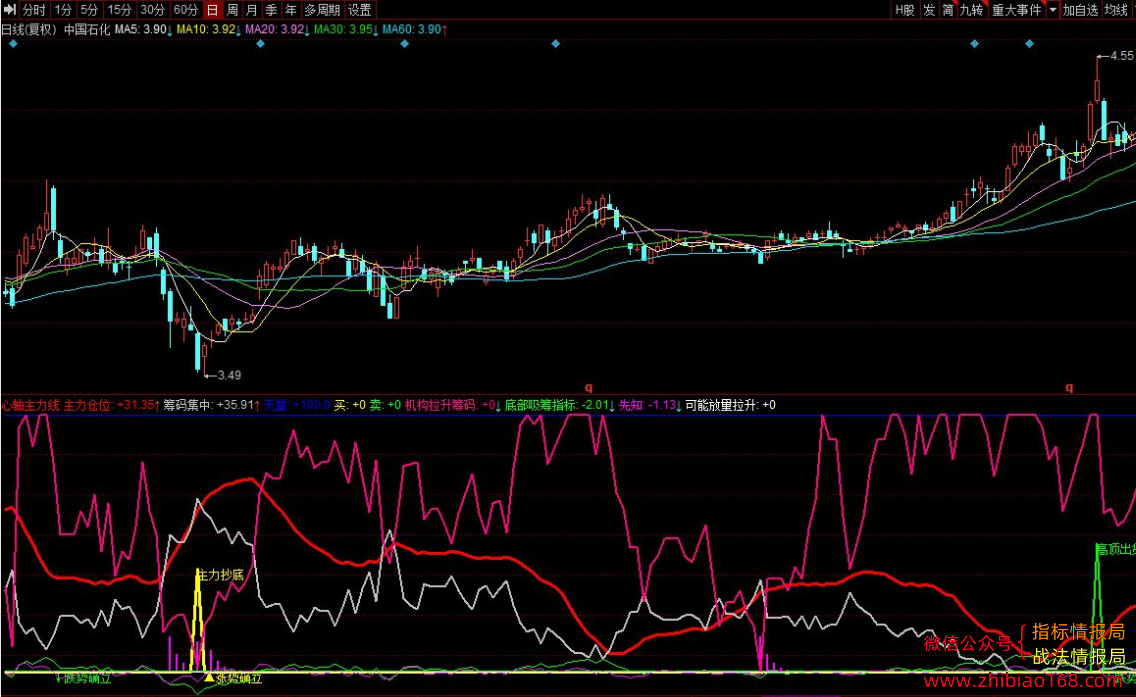Open the 设置 settings button

359,9
